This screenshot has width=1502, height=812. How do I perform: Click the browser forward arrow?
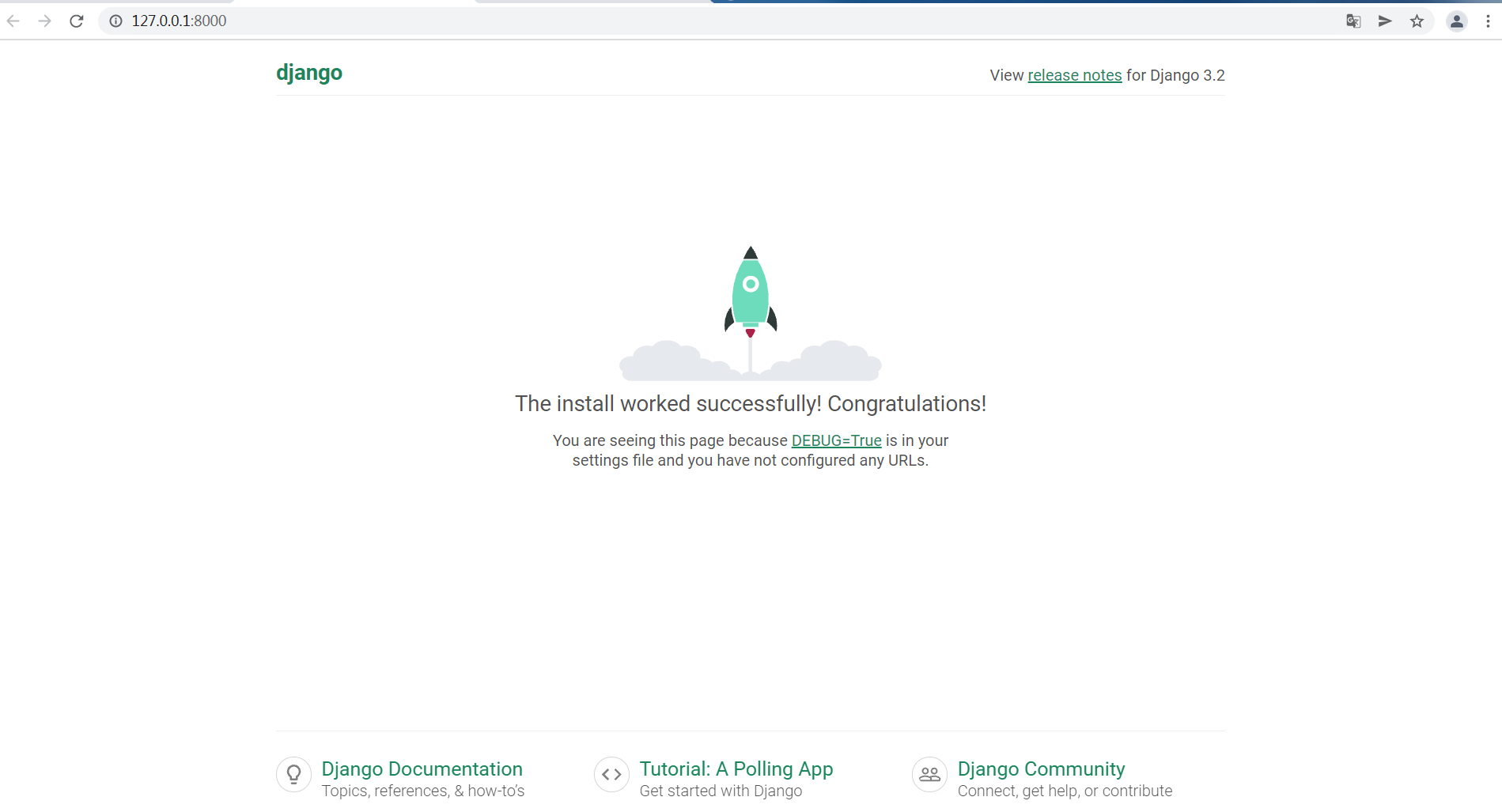pyautogui.click(x=45, y=21)
